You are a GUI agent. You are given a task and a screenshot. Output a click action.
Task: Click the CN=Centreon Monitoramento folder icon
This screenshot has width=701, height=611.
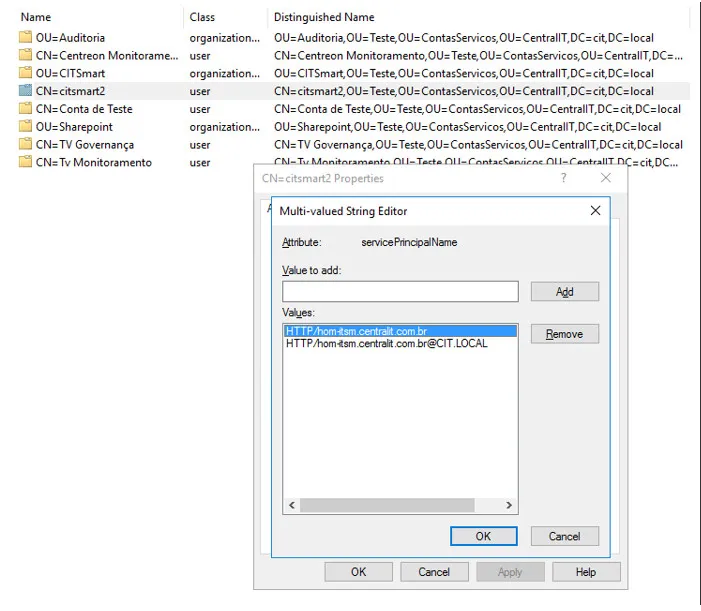25,55
